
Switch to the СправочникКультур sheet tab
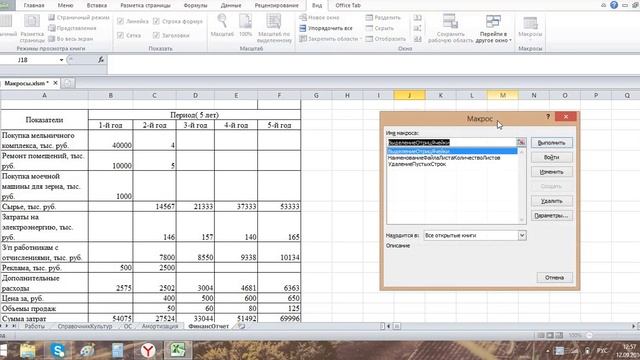[84, 326]
